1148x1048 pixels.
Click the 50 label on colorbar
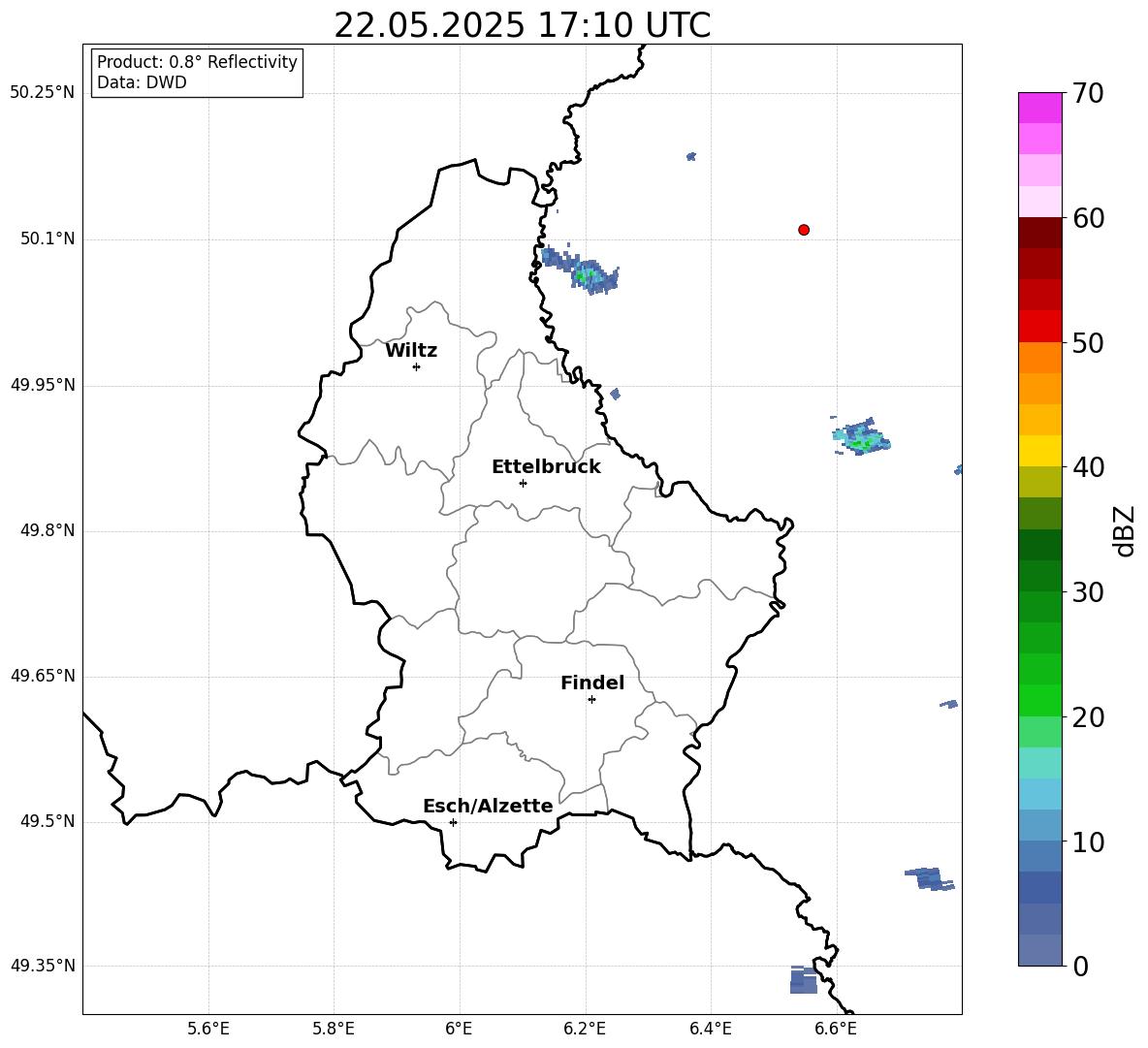click(1088, 342)
